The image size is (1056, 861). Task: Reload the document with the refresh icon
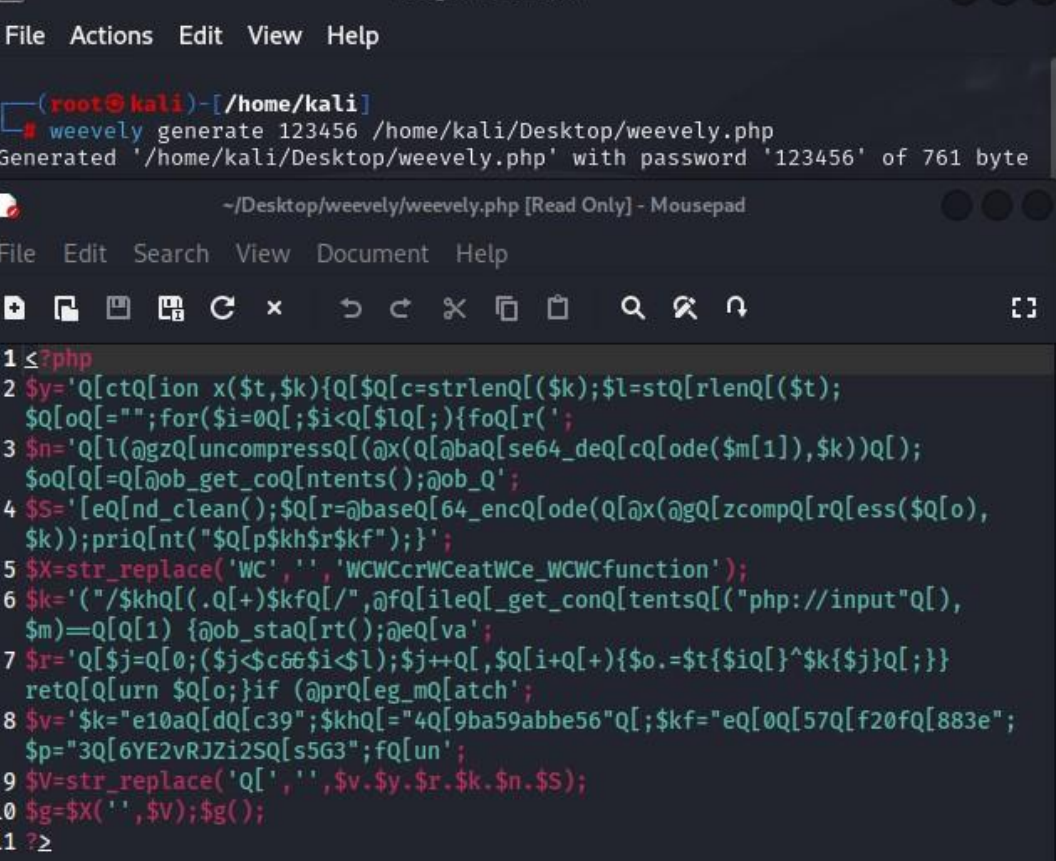pyautogui.click(x=222, y=308)
